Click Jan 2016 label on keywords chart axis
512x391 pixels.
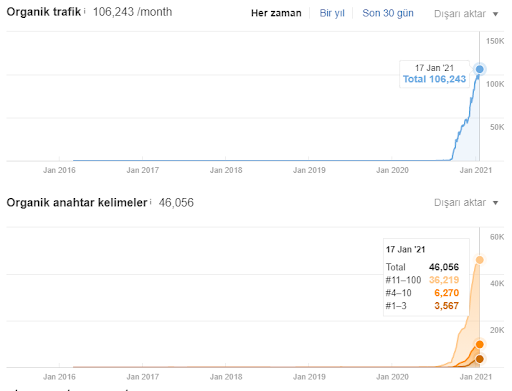(59, 377)
